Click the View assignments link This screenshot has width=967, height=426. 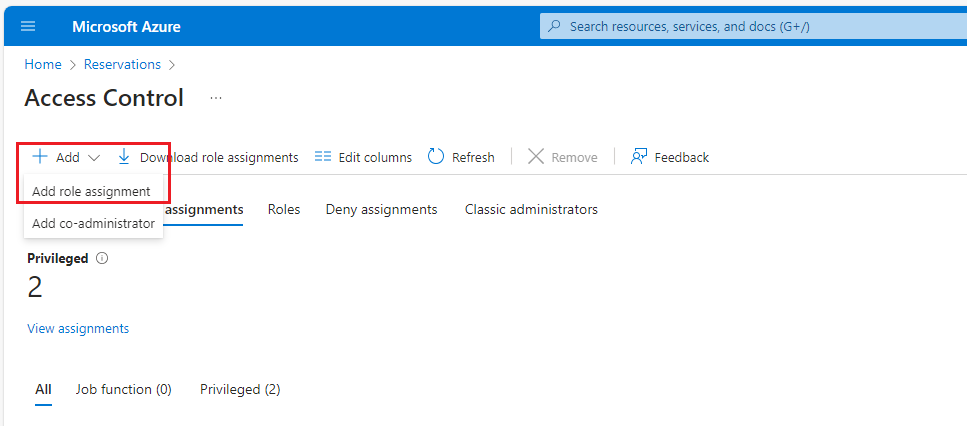point(78,328)
